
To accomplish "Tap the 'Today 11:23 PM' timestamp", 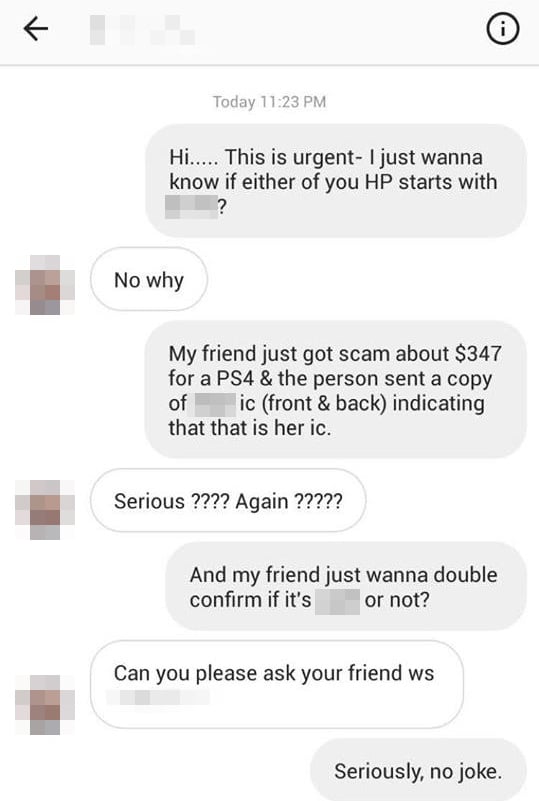I will pyautogui.click(x=269, y=102).
